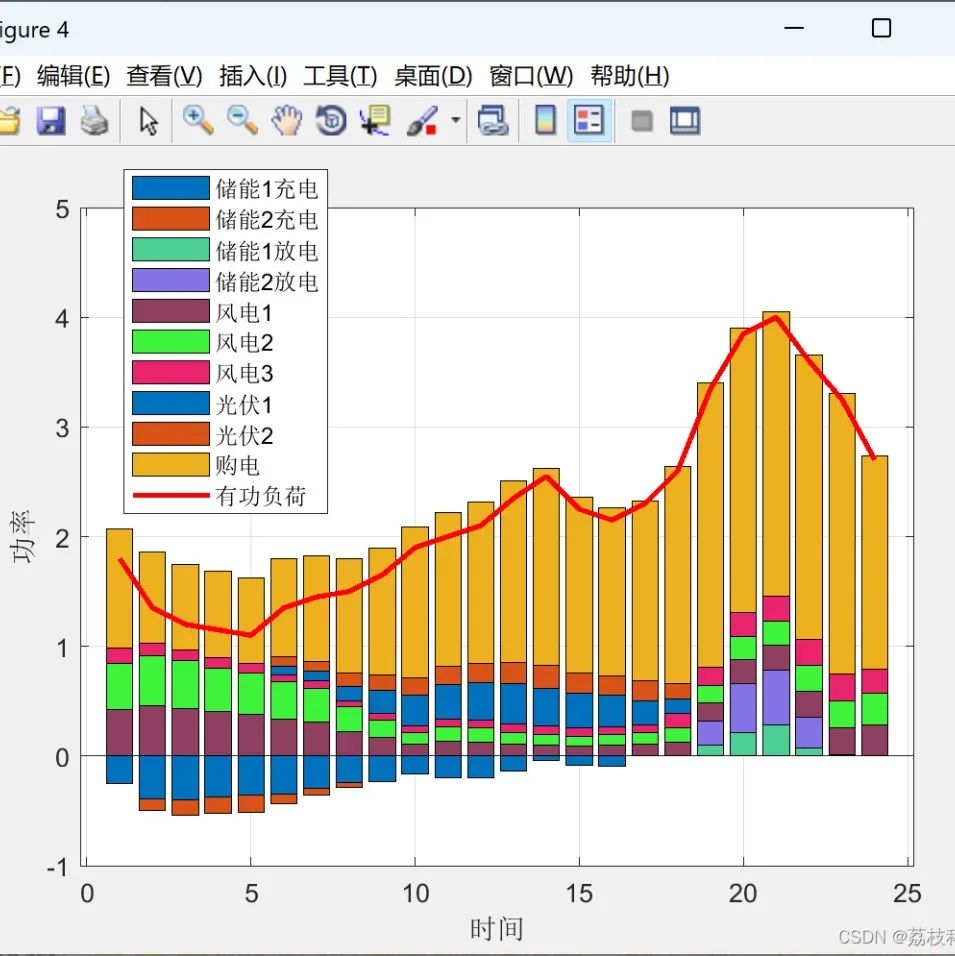The image size is (955, 956).
Task: Select the 储能1充电 legend label
Action: click(x=266, y=188)
